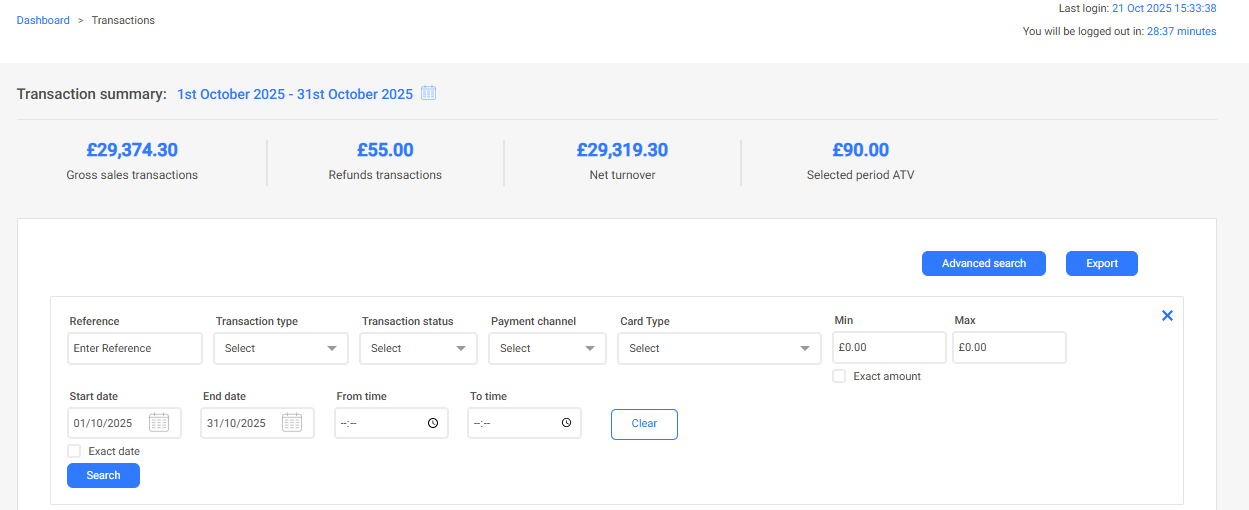Open the End date calendar picker

point(292,423)
